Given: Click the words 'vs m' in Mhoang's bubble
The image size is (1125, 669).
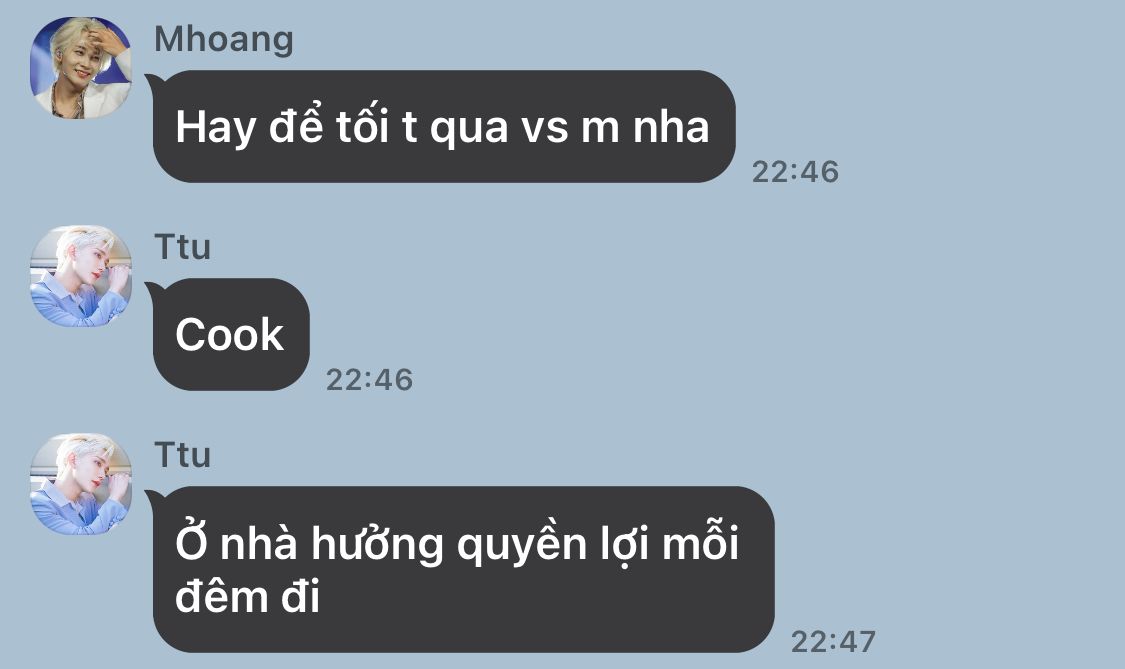Looking at the screenshot, I should [x=570, y=129].
